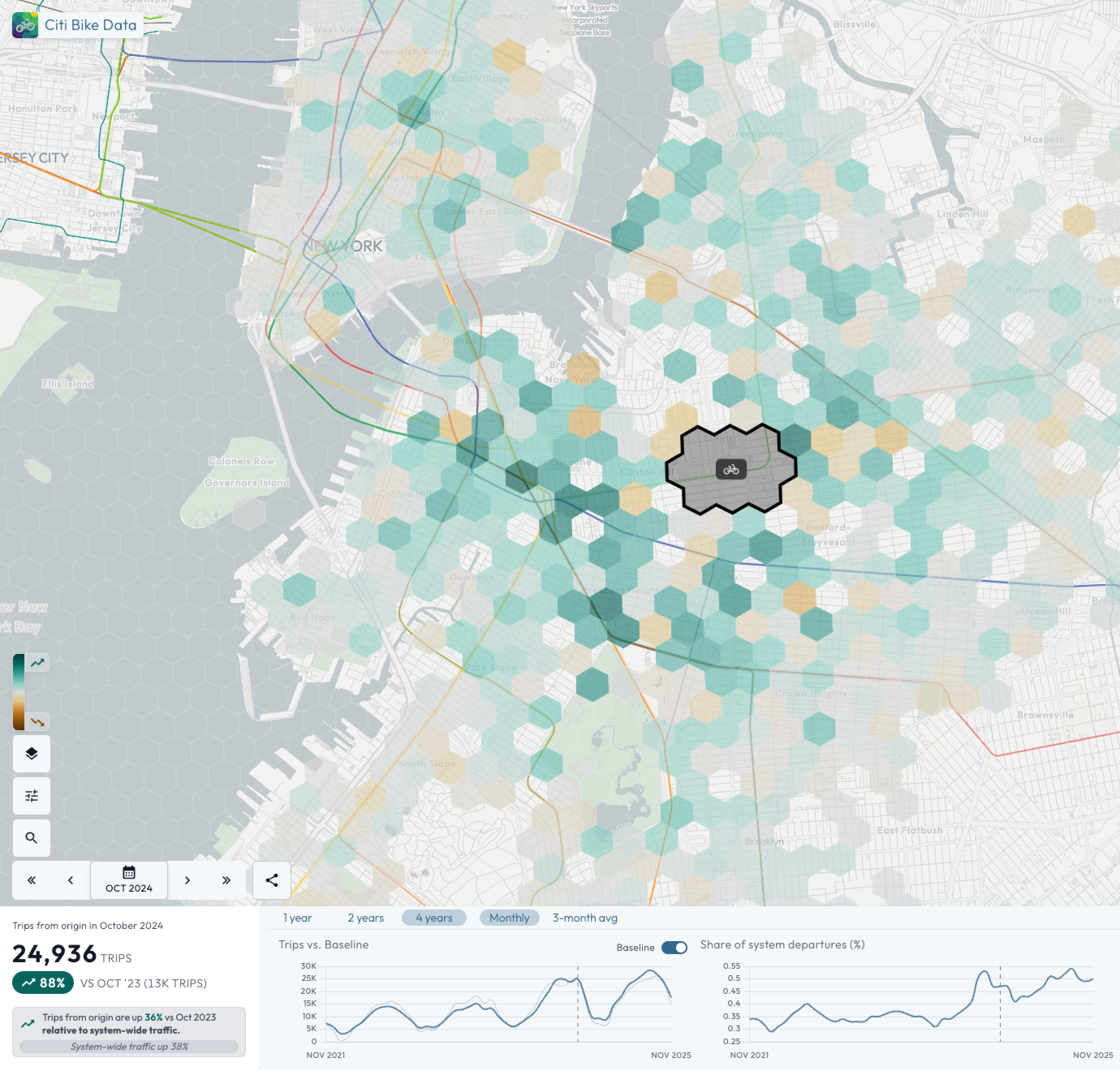Select the 4 years range tab
Image resolution: width=1120 pixels, height=1075 pixels.
click(434, 918)
